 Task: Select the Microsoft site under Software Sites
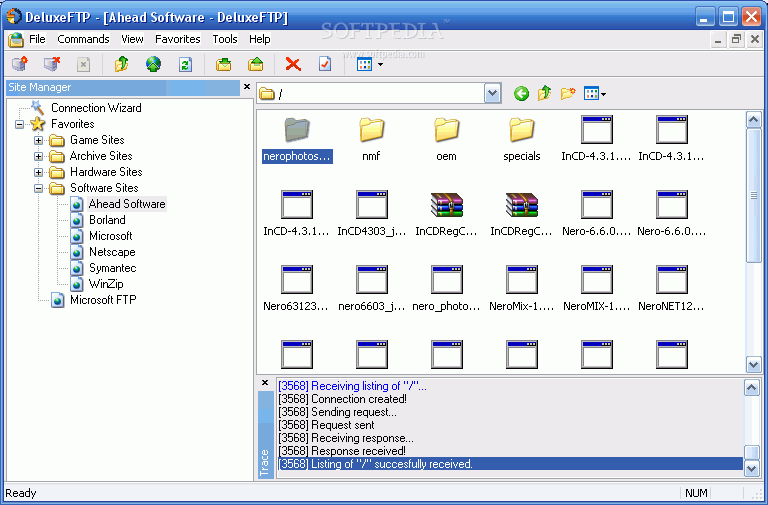(111, 236)
